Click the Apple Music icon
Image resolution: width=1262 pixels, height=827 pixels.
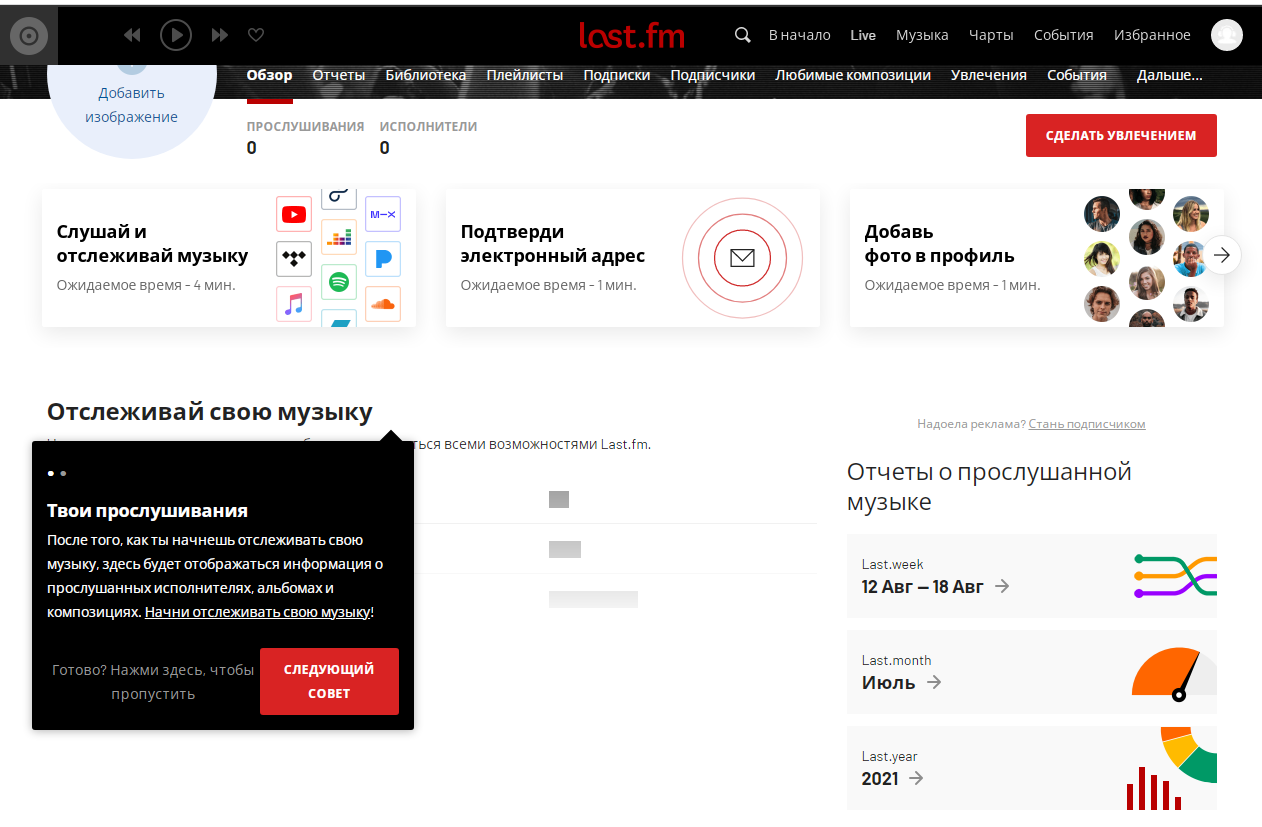coord(294,305)
